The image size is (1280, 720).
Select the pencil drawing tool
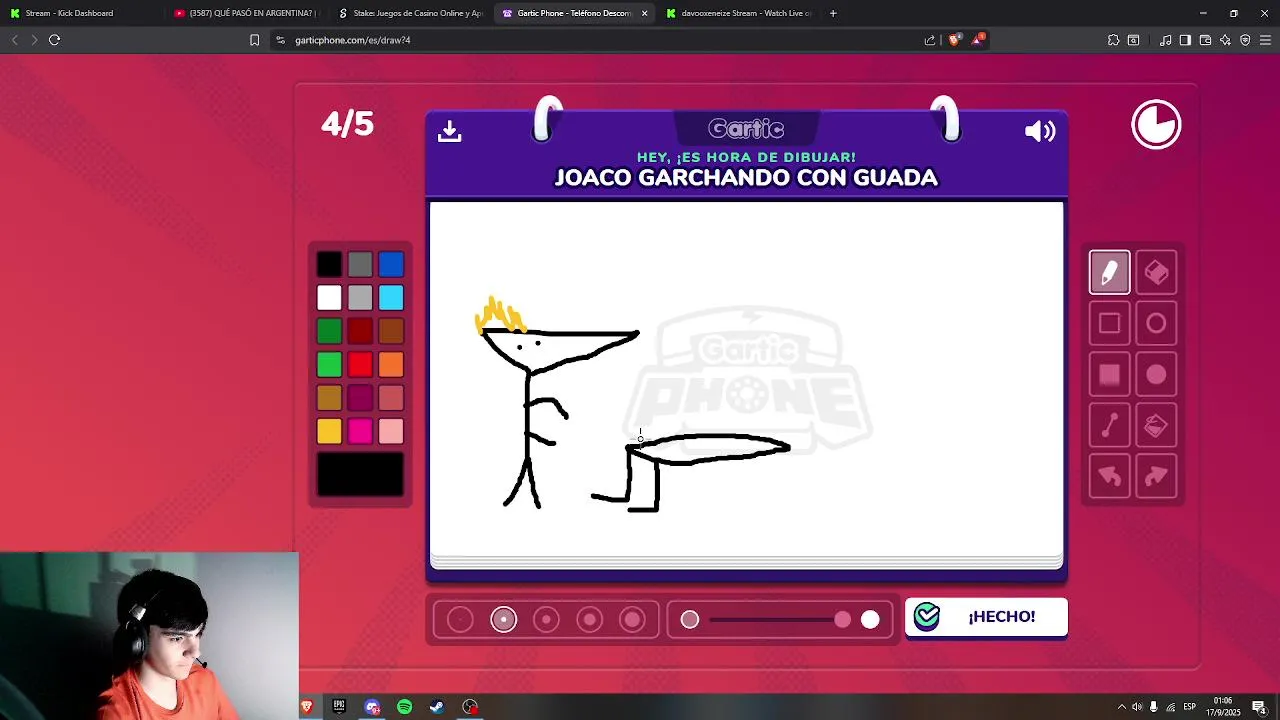pos(1109,272)
